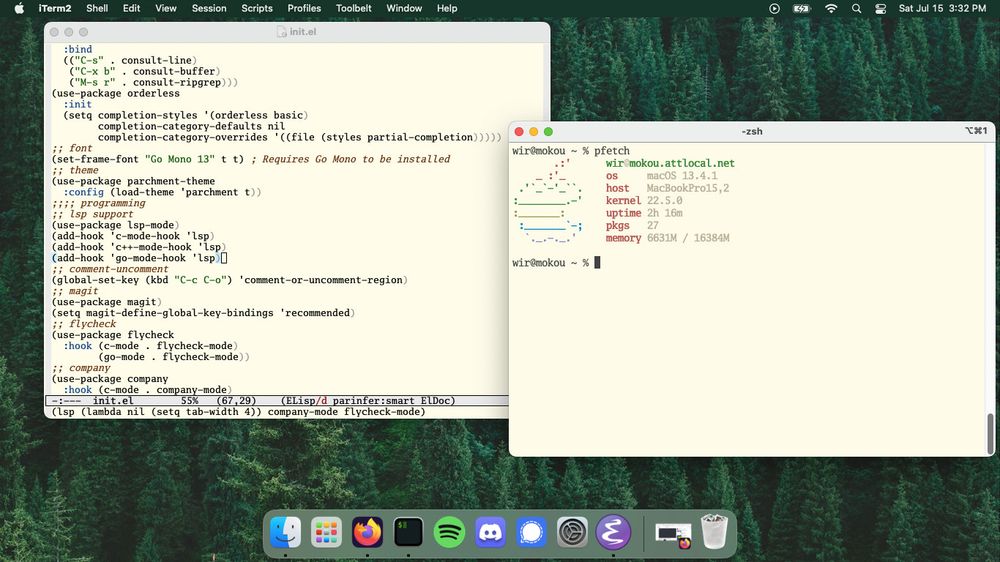Open System Settings from the dock

(572, 532)
